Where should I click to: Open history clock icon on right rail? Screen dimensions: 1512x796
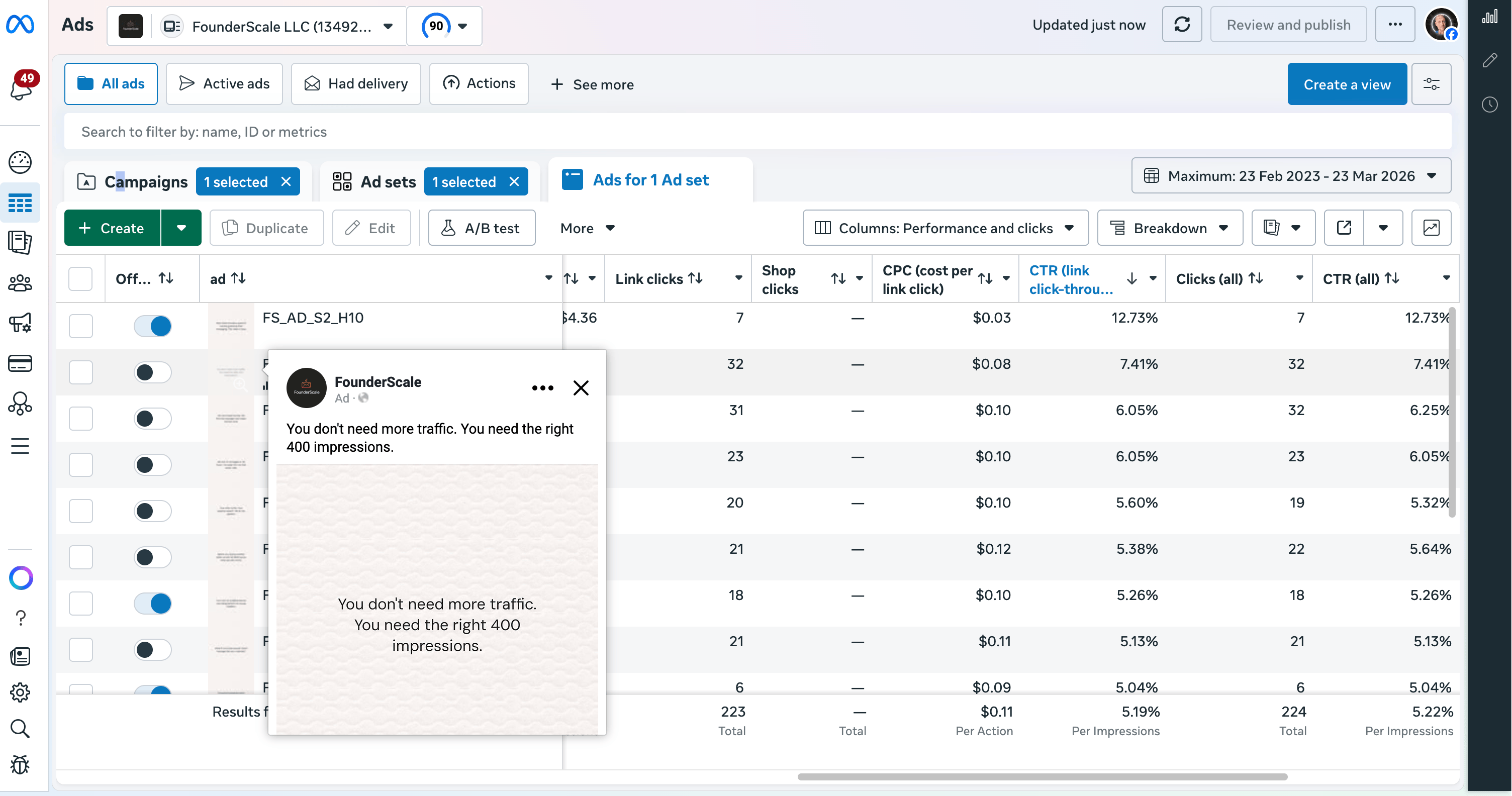click(x=1490, y=105)
